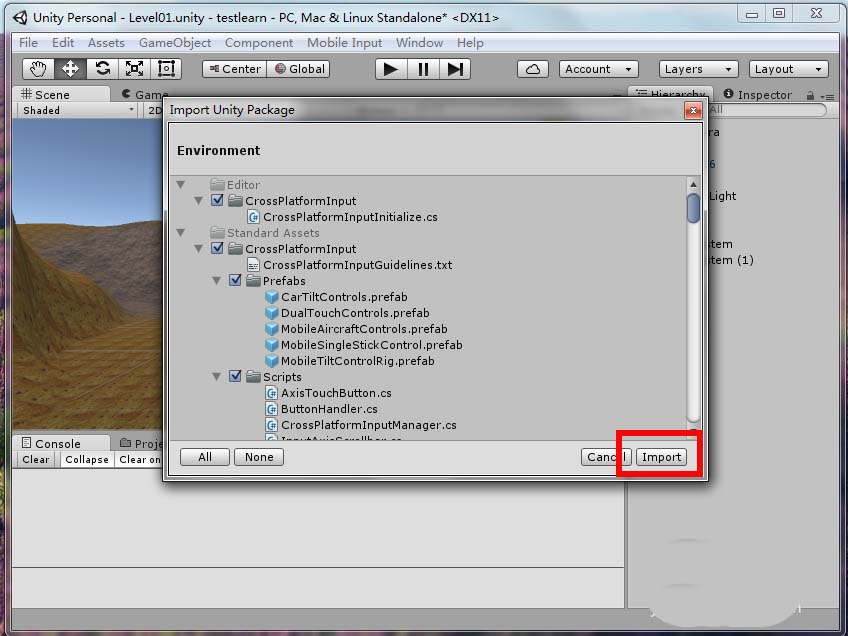Toggle 2D view in Scene toolbar
The height and width of the screenshot is (636, 848).
coord(155,110)
